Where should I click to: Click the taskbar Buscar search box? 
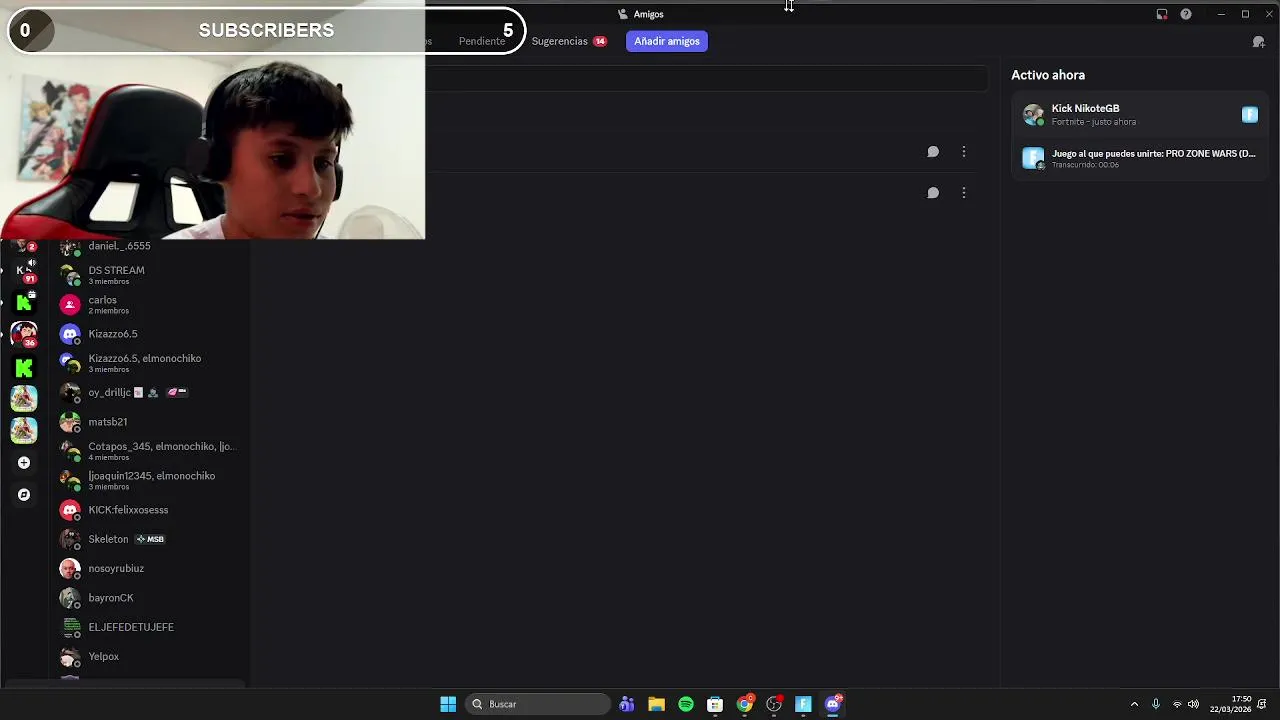point(537,704)
